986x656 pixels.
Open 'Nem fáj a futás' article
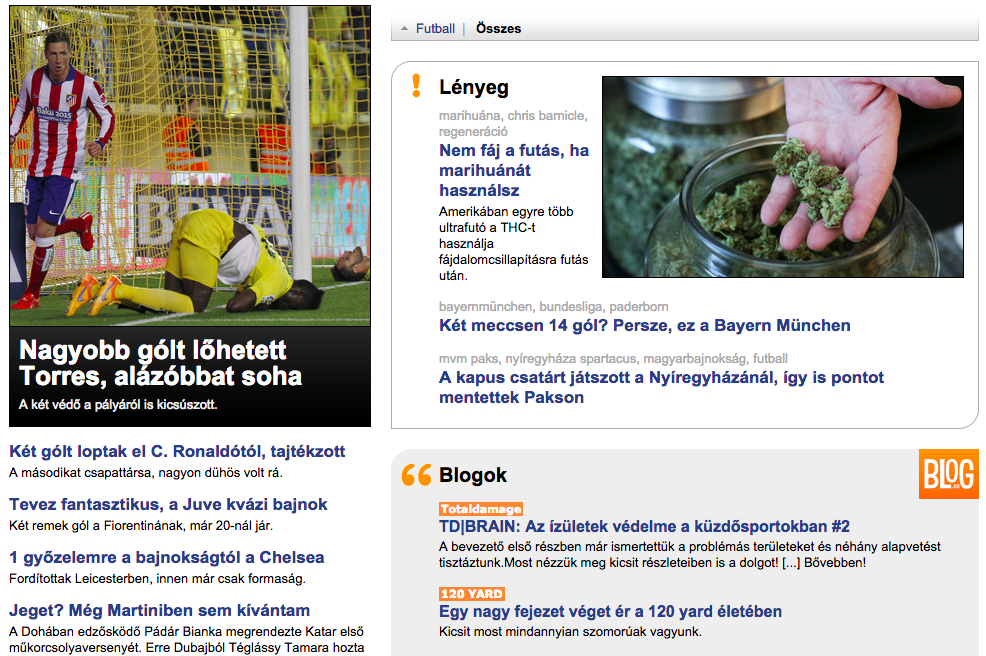pos(513,170)
